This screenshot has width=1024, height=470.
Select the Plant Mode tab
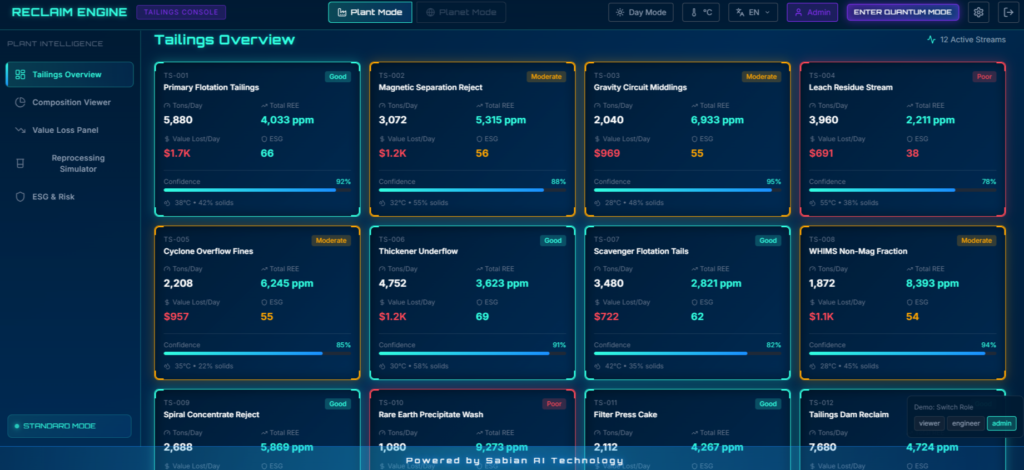tap(369, 13)
